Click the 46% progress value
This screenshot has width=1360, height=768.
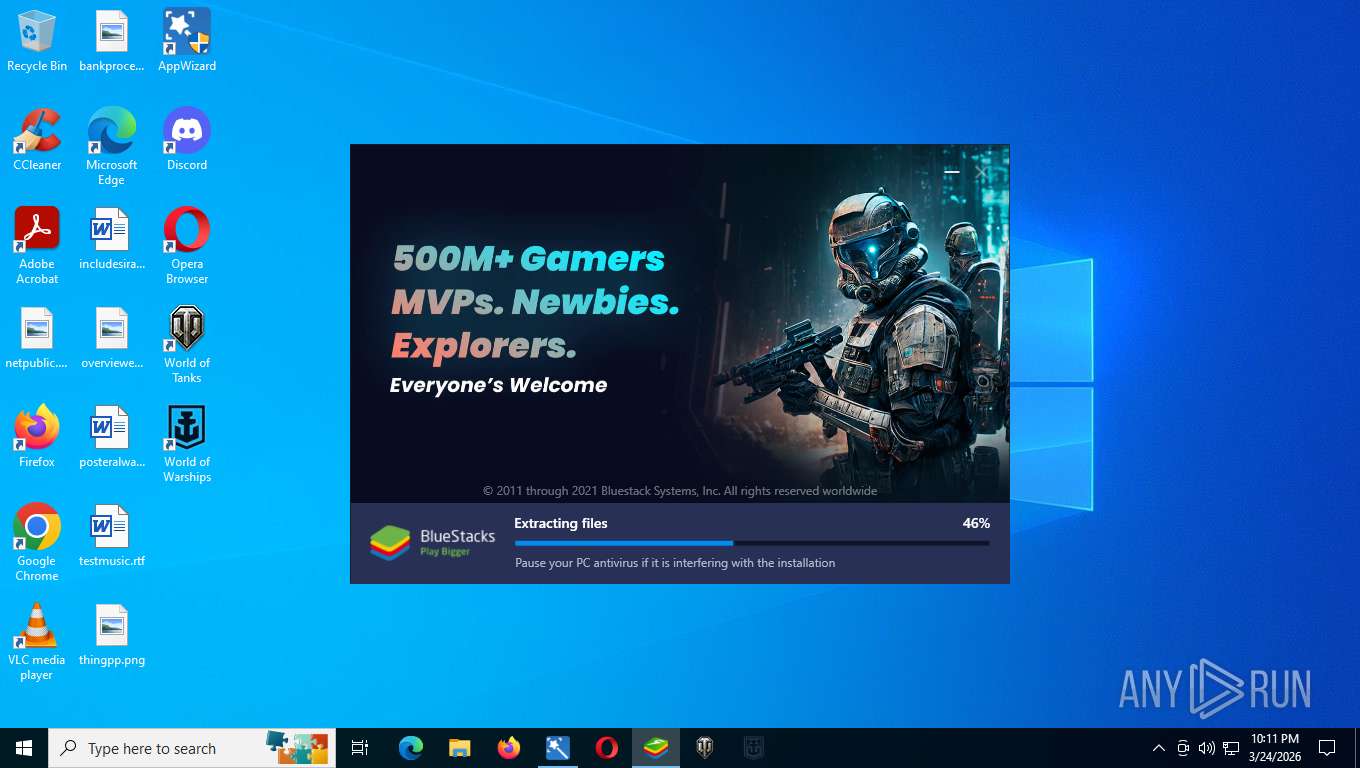(x=976, y=523)
